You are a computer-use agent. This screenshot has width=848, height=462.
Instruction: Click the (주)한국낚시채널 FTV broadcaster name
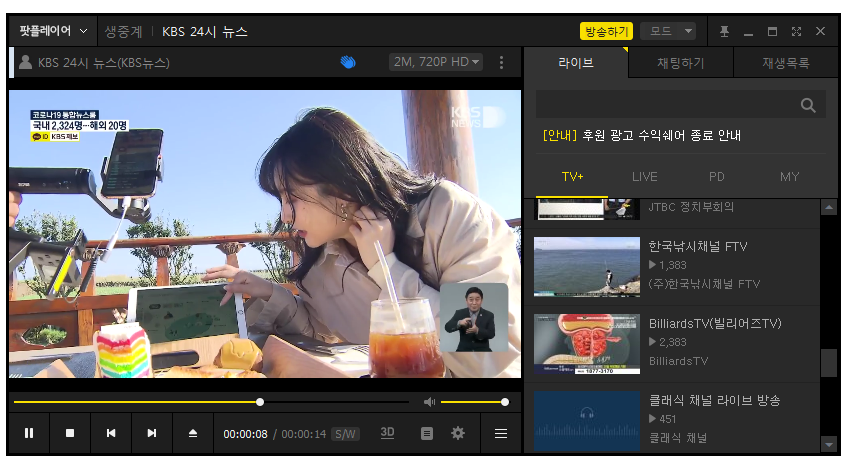704,284
